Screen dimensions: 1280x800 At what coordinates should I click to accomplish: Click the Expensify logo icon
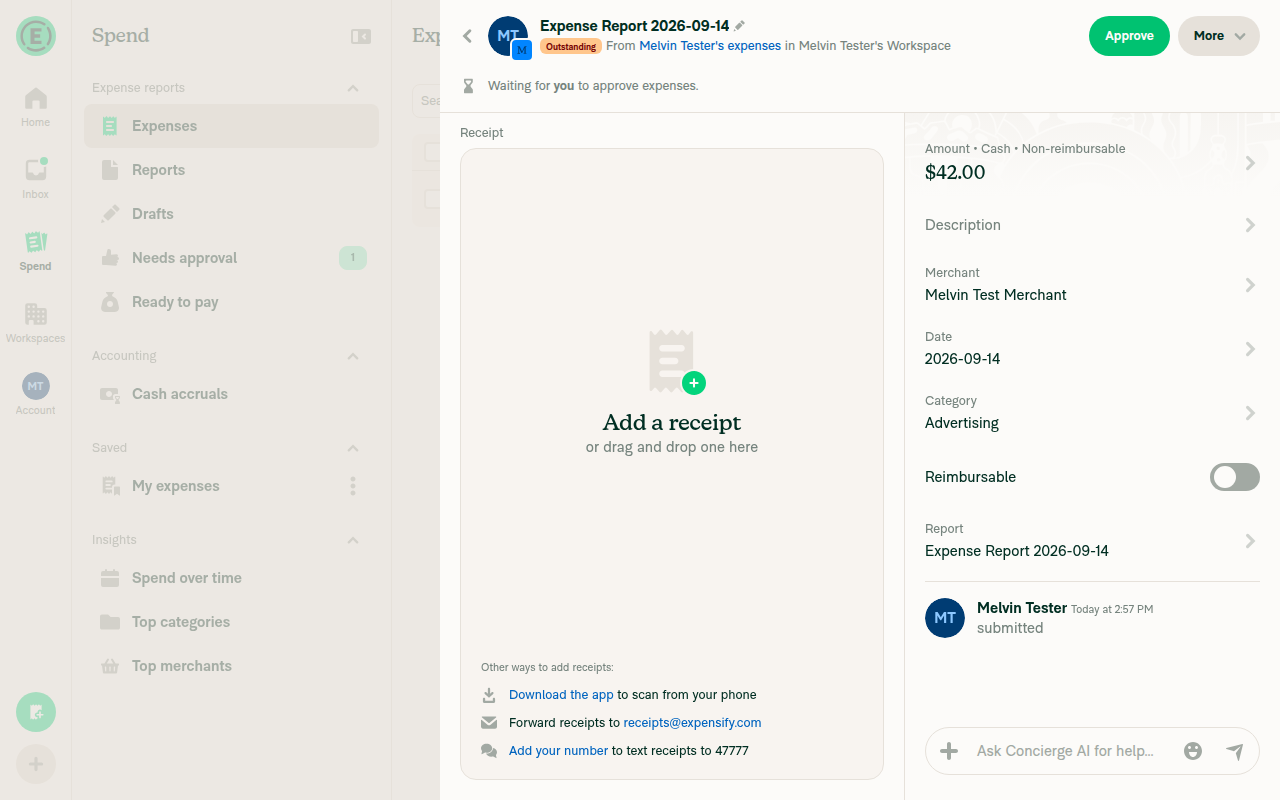point(36,36)
